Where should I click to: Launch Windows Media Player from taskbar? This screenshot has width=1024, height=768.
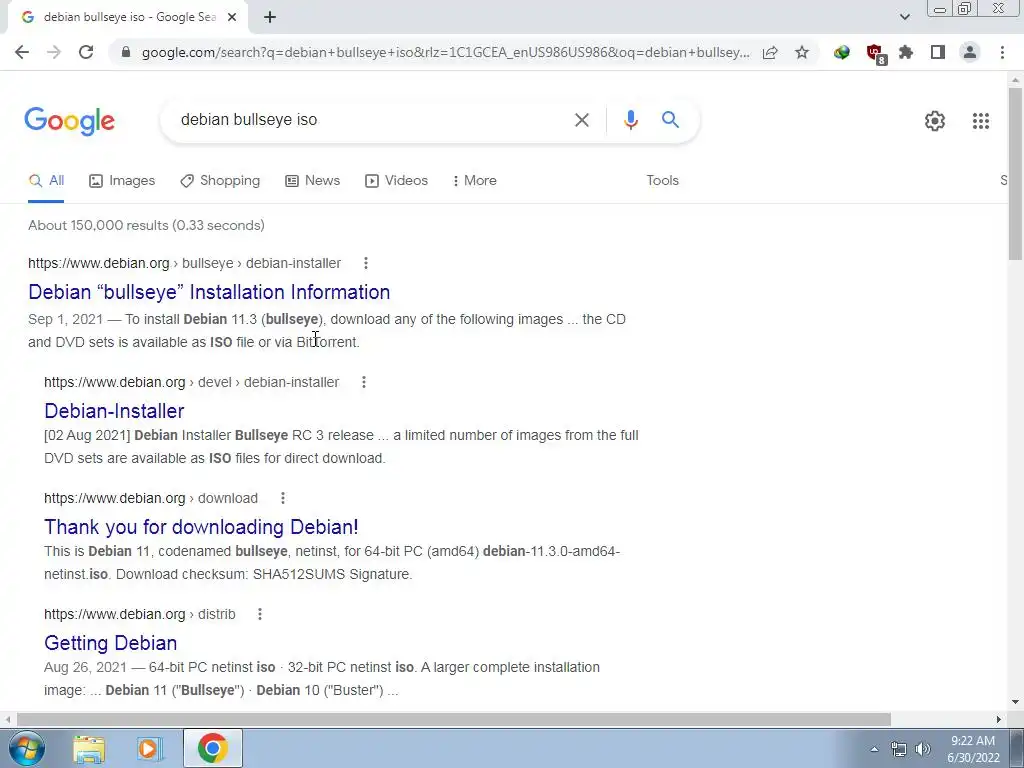click(149, 748)
